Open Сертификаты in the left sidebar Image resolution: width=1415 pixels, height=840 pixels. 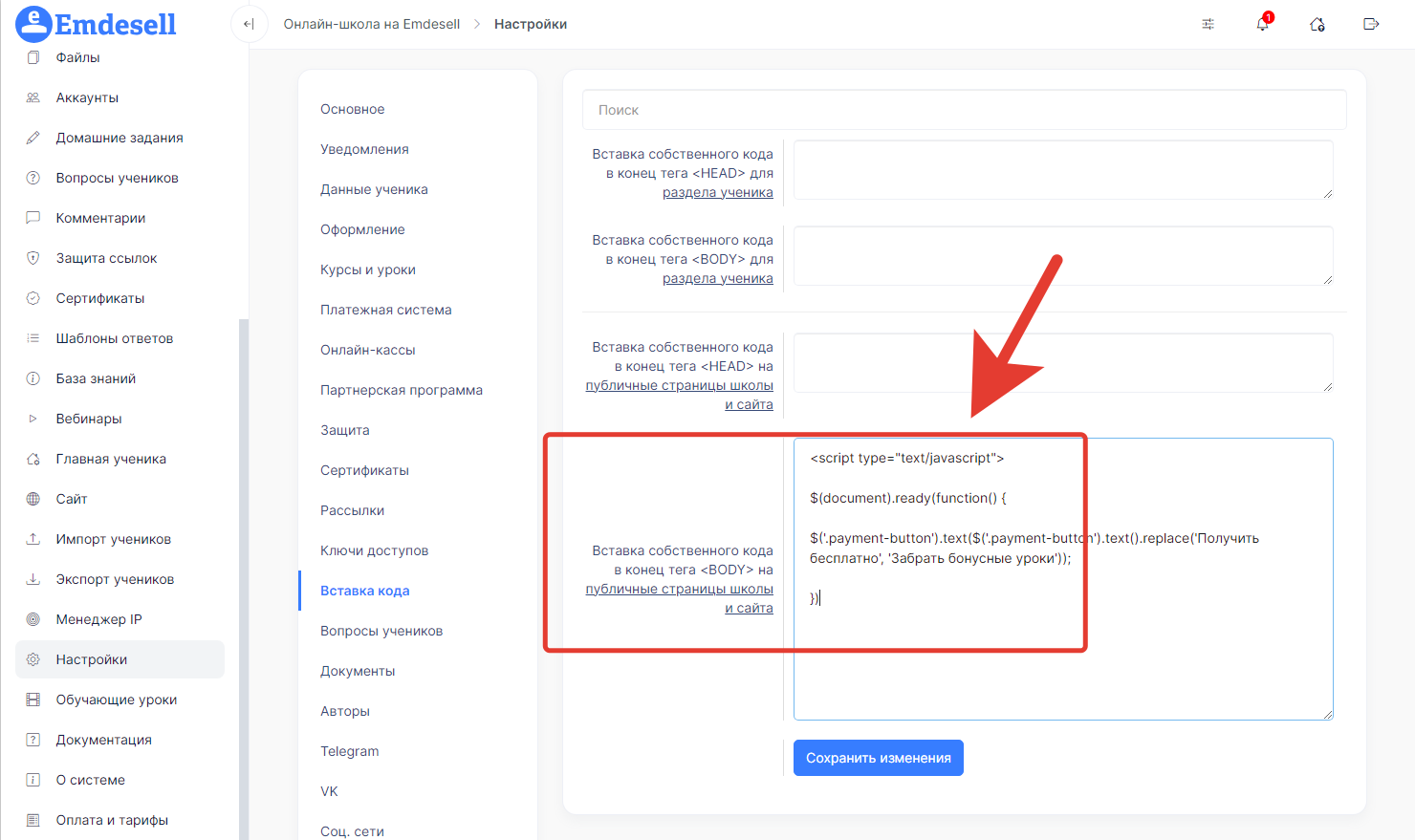(99, 298)
